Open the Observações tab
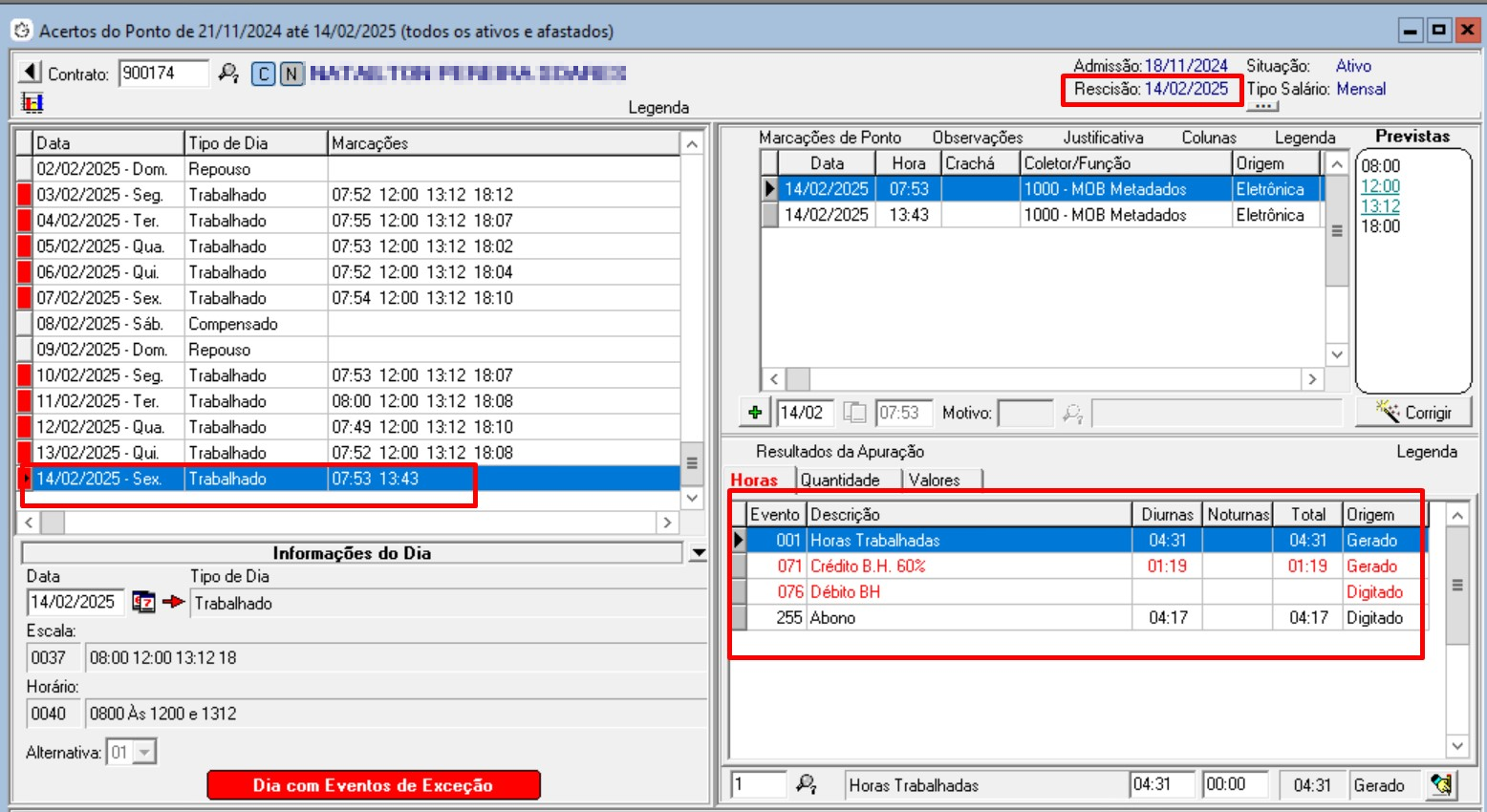The width and height of the screenshot is (1487, 812). click(x=978, y=138)
